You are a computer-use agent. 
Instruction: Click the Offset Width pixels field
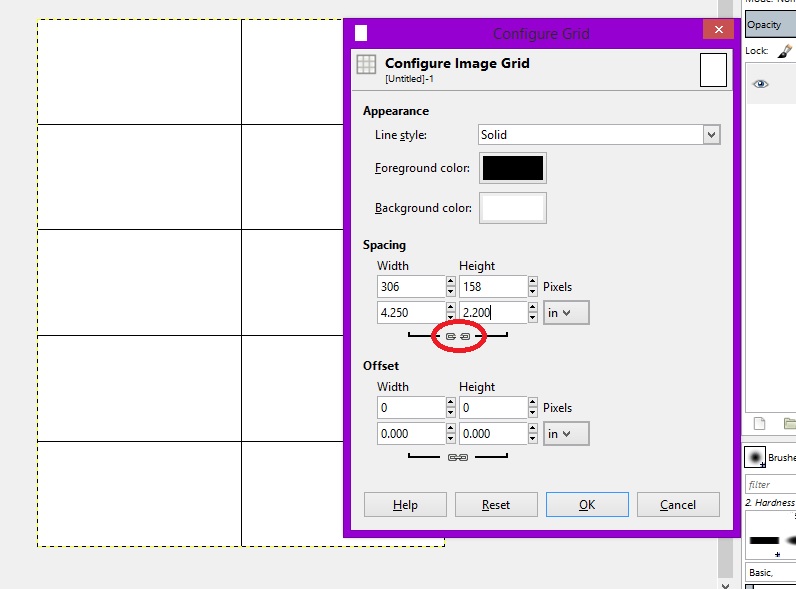tap(411, 408)
